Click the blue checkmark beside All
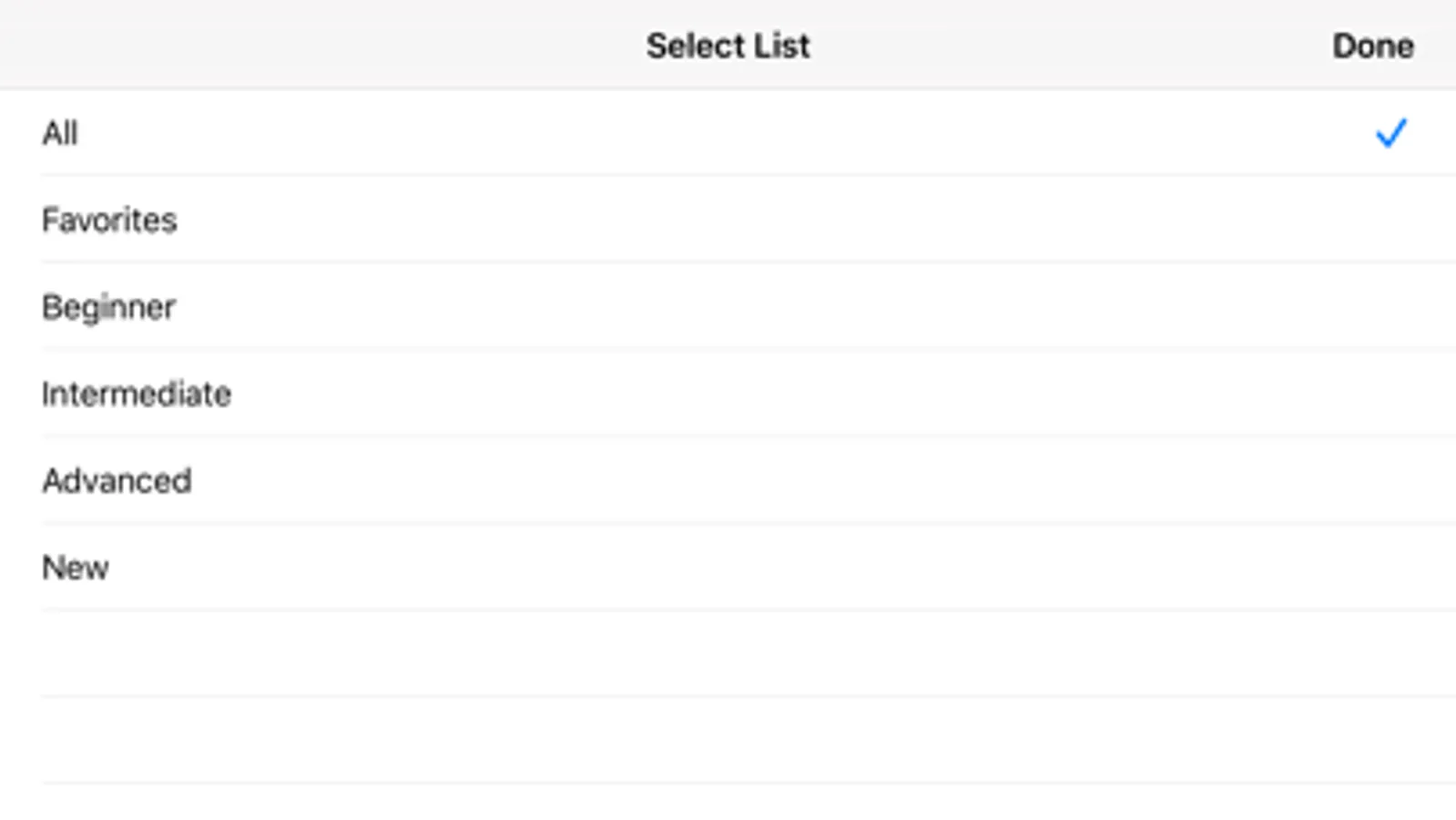Viewport: 1456px width, 820px height. (x=1390, y=133)
